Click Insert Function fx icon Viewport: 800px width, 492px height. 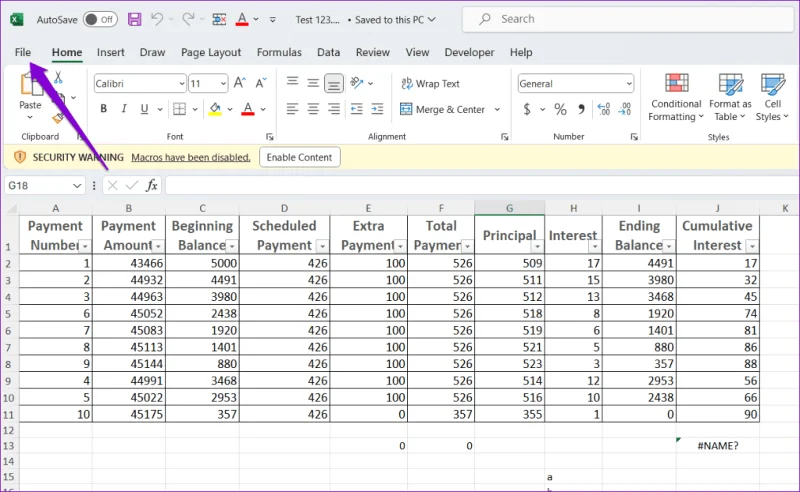152,185
